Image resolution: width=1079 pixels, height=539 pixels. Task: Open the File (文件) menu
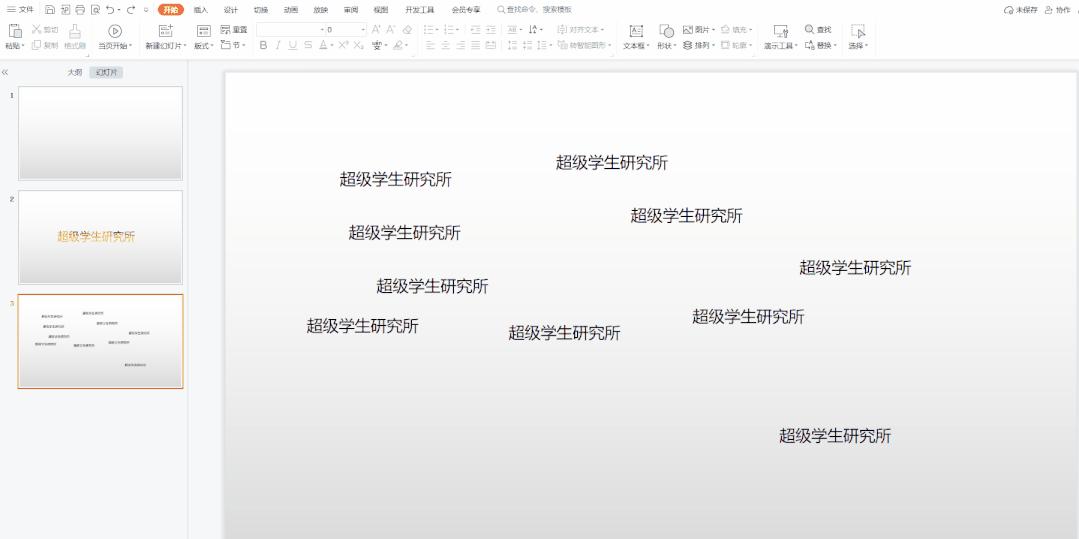tap(20, 10)
